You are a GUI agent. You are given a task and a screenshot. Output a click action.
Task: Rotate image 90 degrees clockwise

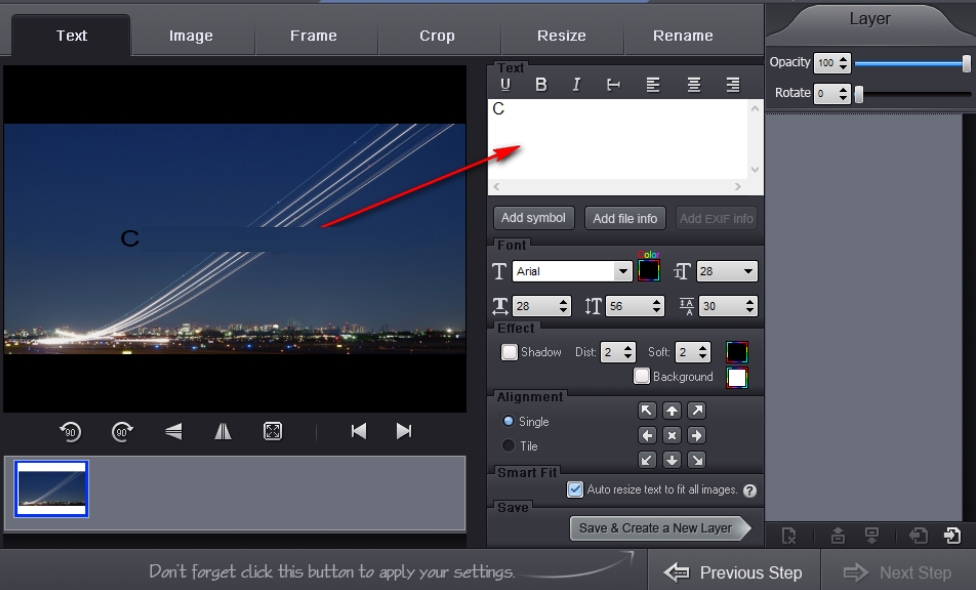(122, 431)
